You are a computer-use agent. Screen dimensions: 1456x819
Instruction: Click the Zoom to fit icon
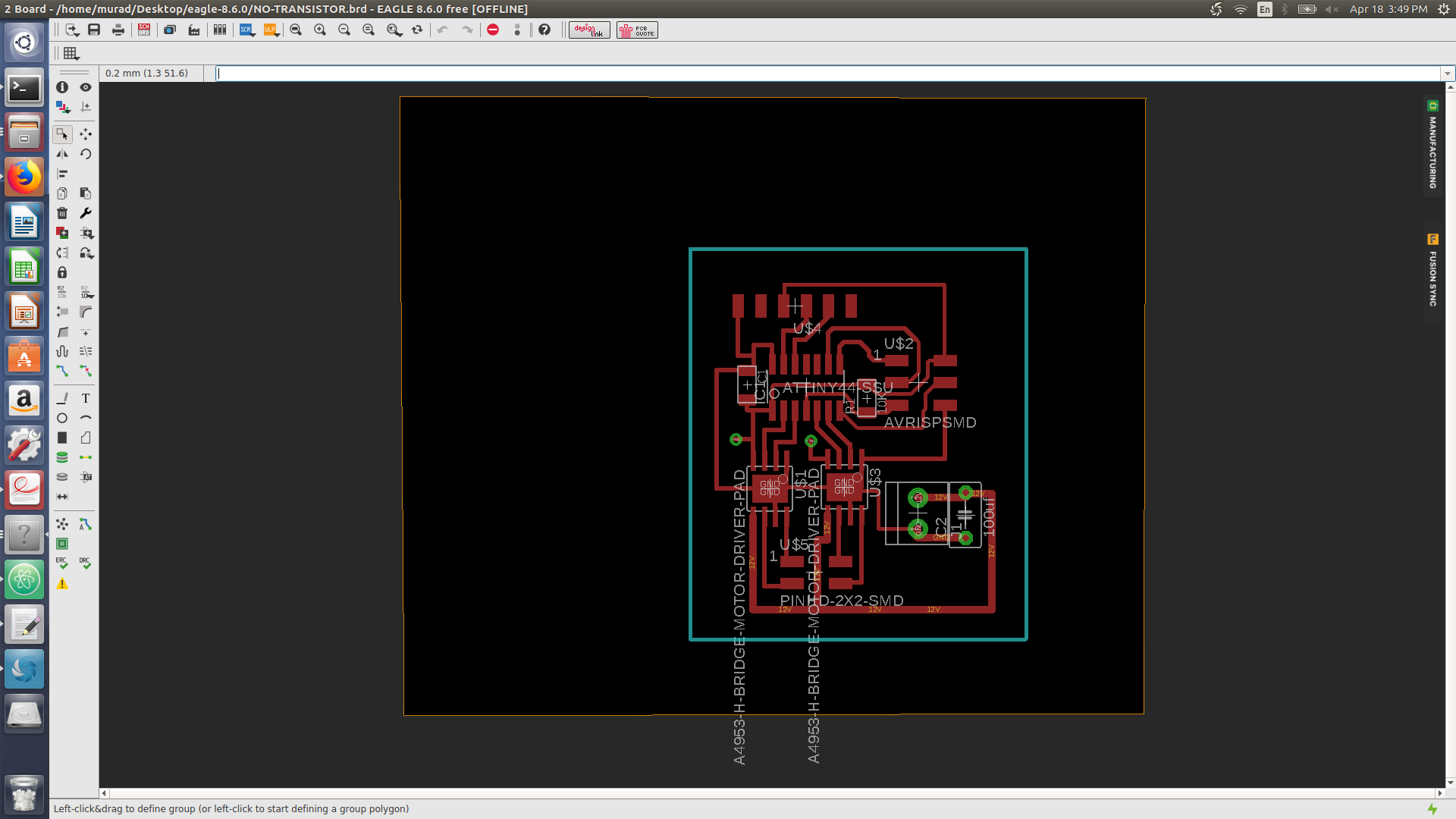tap(296, 30)
